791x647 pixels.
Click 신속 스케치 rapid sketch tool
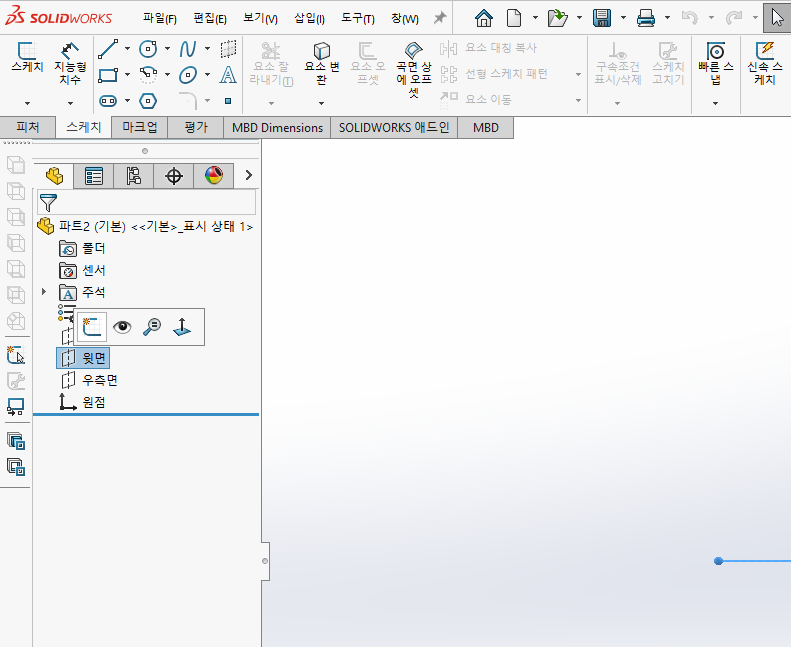pyautogui.click(x=765, y=64)
